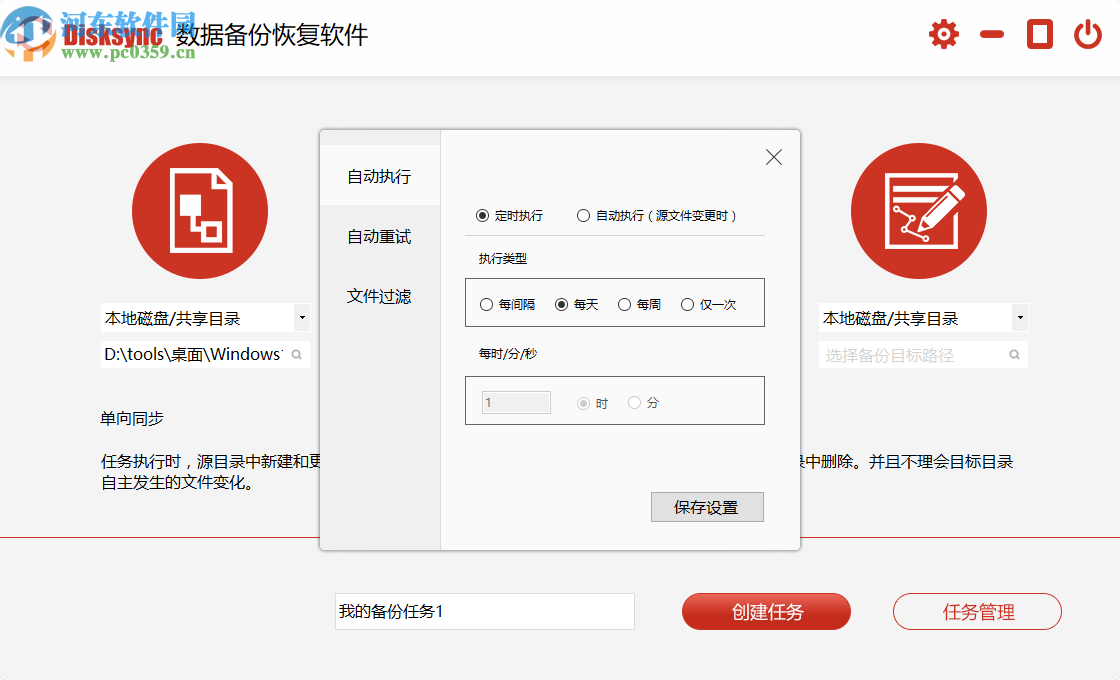Choose the 每间隔 execution type
This screenshot has width=1120, height=680.
486,304
